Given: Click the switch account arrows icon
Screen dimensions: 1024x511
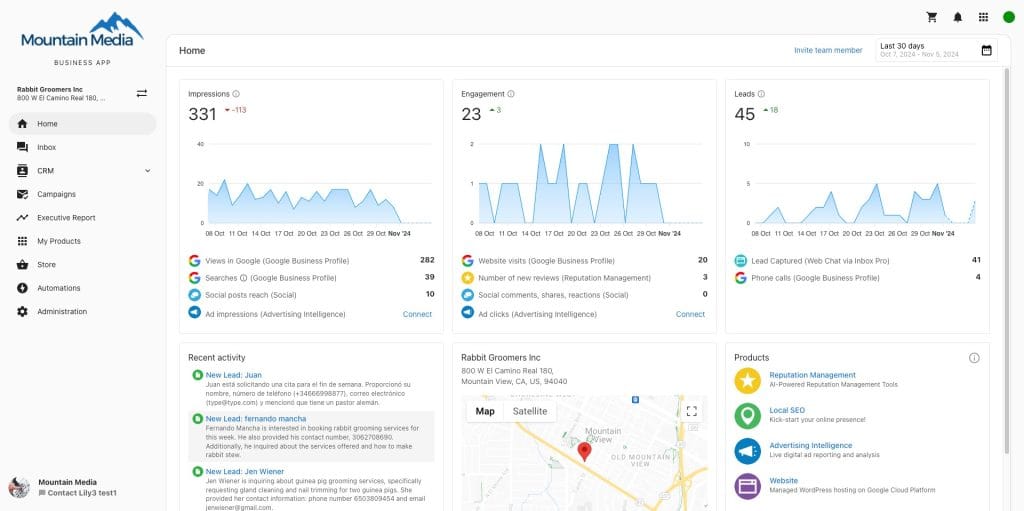Looking at the screenshot, I should (142, 93).
